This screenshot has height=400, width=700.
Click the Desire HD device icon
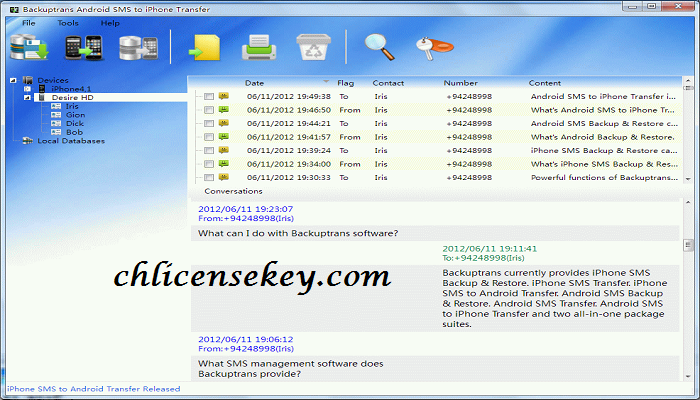pos(42,97)
